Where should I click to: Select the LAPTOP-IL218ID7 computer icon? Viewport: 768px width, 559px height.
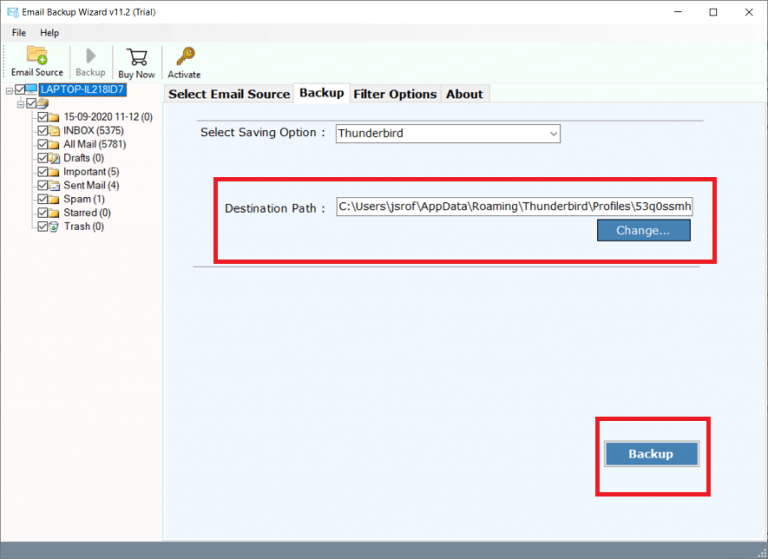pyautogui.click(x=31, y=89)
